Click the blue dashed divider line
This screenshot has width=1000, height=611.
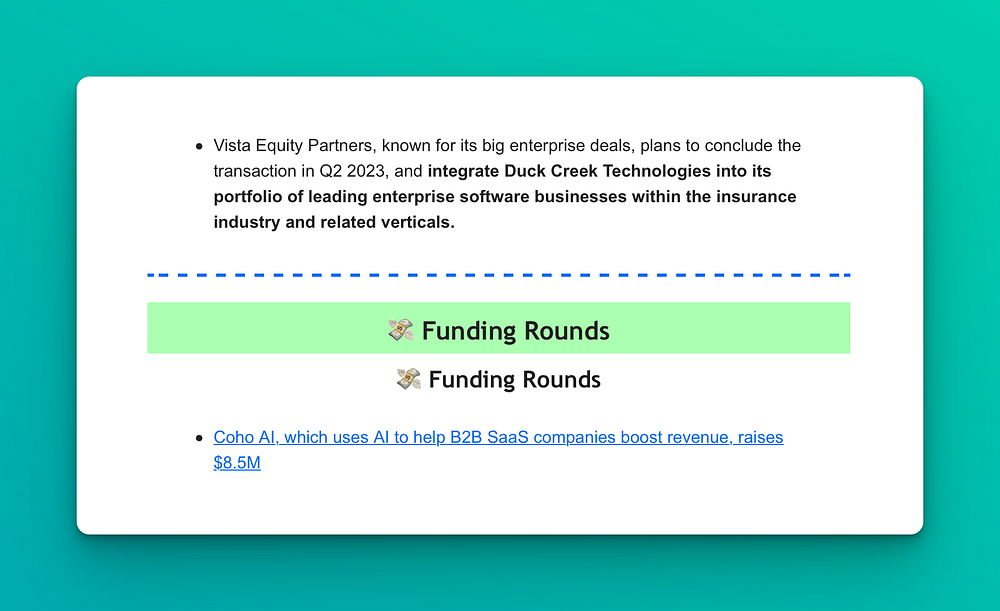coord(499,275)
